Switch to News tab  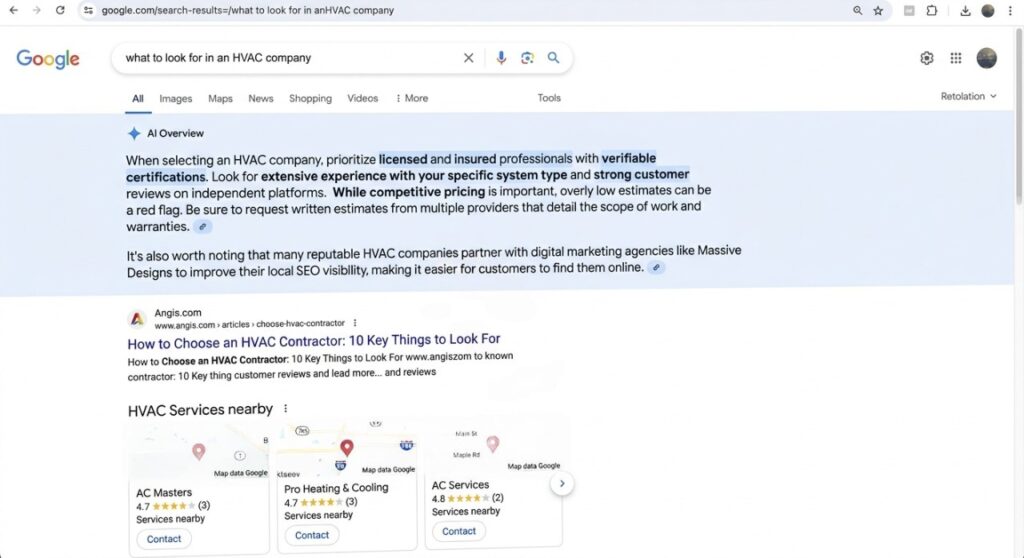[261, 99]
